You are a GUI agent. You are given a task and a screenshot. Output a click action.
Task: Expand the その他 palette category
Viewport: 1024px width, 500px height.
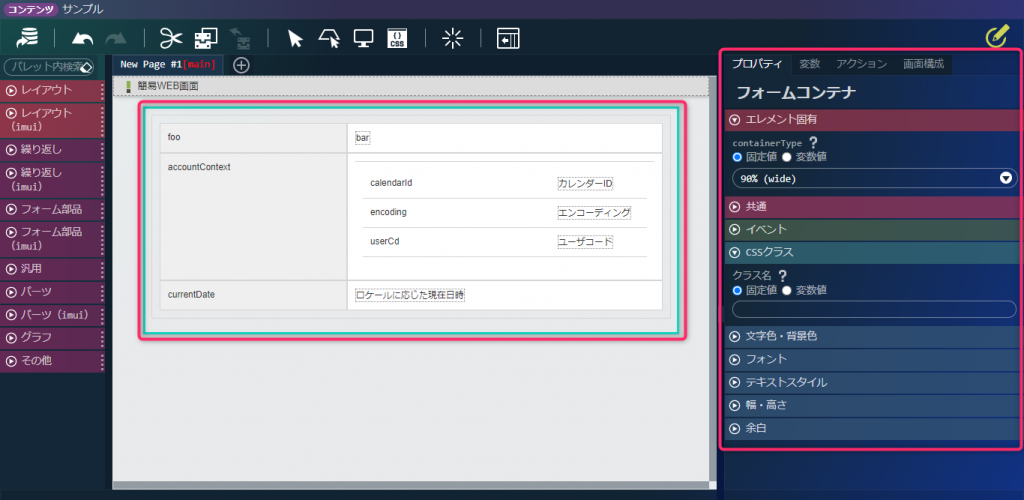(x=52, y=361)
